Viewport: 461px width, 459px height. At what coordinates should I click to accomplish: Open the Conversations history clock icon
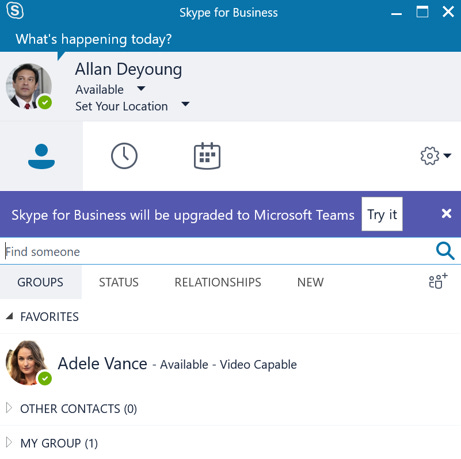124,156
